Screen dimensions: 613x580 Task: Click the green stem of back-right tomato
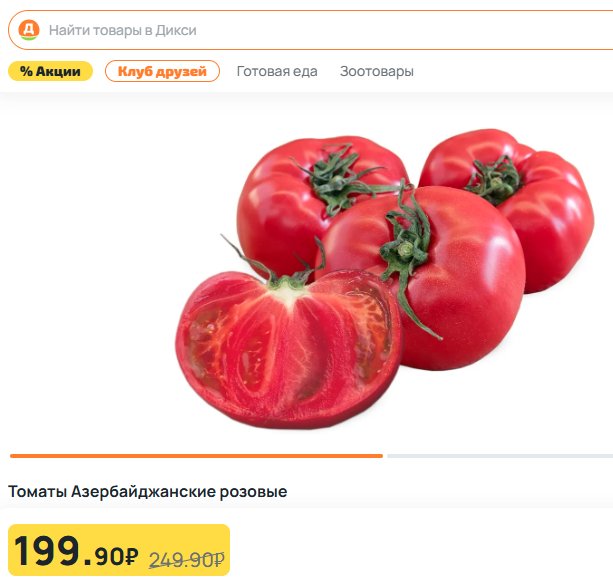tap(495, 181)
